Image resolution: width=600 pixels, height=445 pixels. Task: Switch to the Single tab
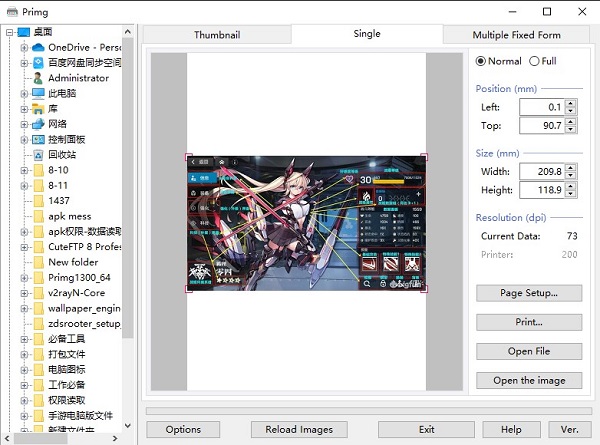click(x=367, y=34)
